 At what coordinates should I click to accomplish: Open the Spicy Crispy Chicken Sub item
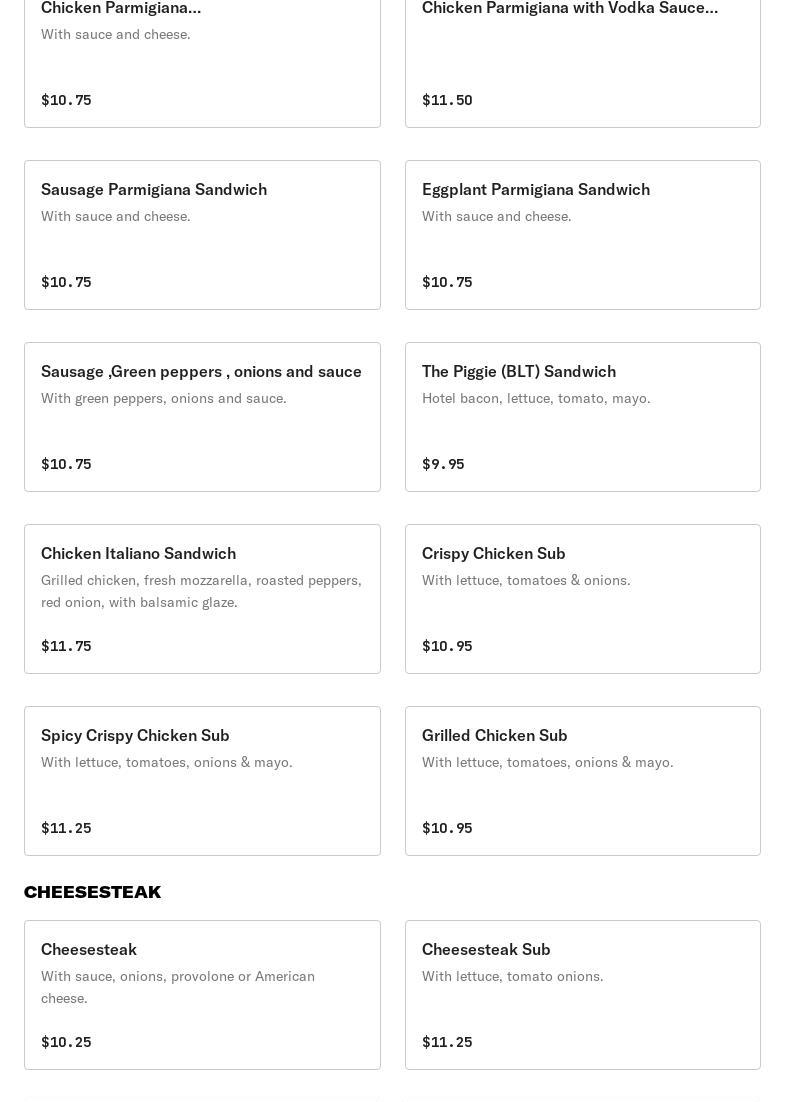(202, 781)
